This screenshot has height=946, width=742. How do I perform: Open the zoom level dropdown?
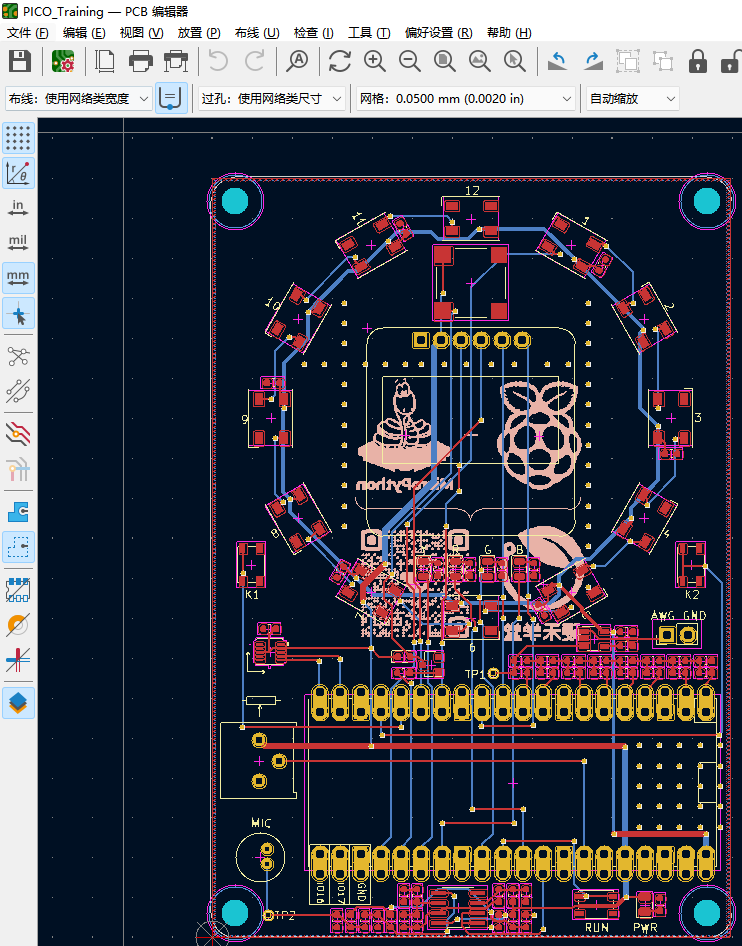pos(633,98)
